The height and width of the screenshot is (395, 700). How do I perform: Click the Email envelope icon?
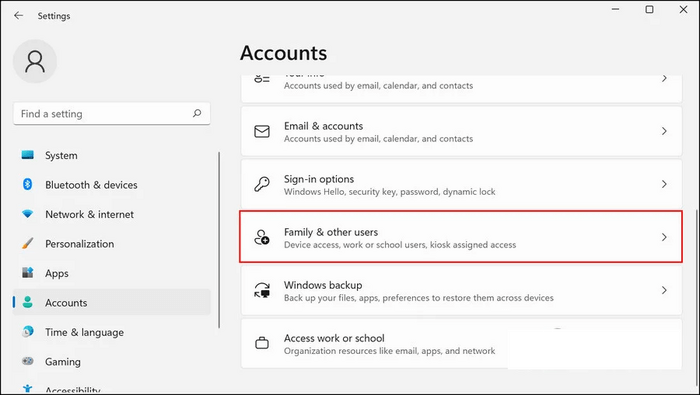[x=262, y=131]
